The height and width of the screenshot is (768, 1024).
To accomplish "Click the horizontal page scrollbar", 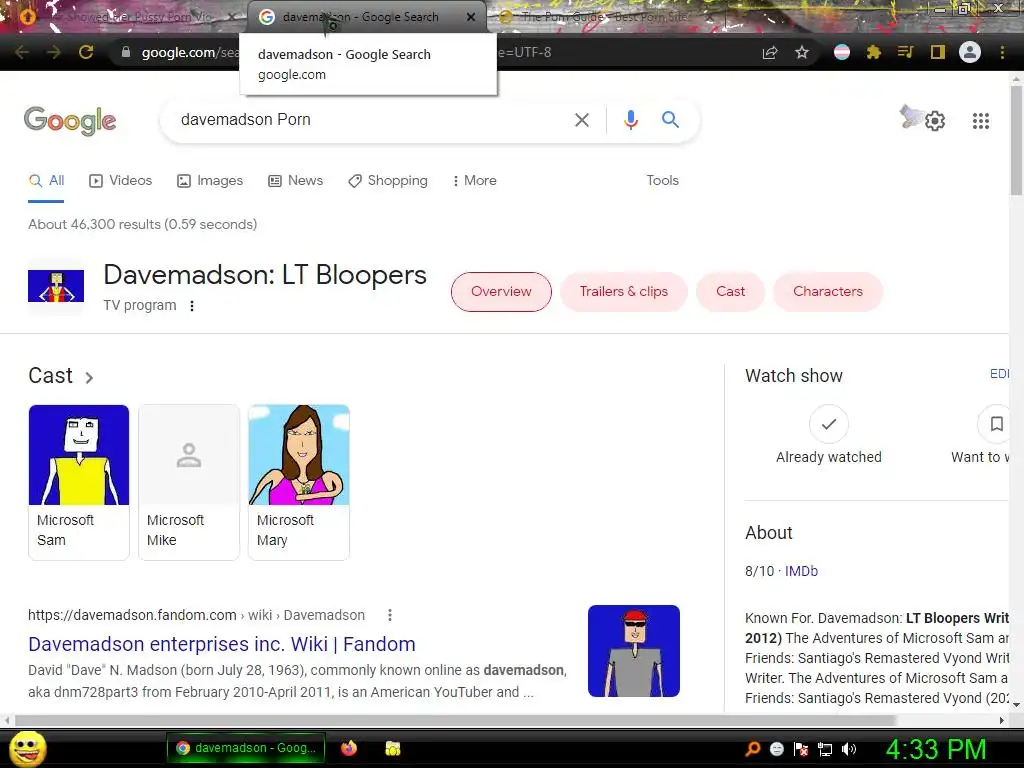I will pos(456,720).
